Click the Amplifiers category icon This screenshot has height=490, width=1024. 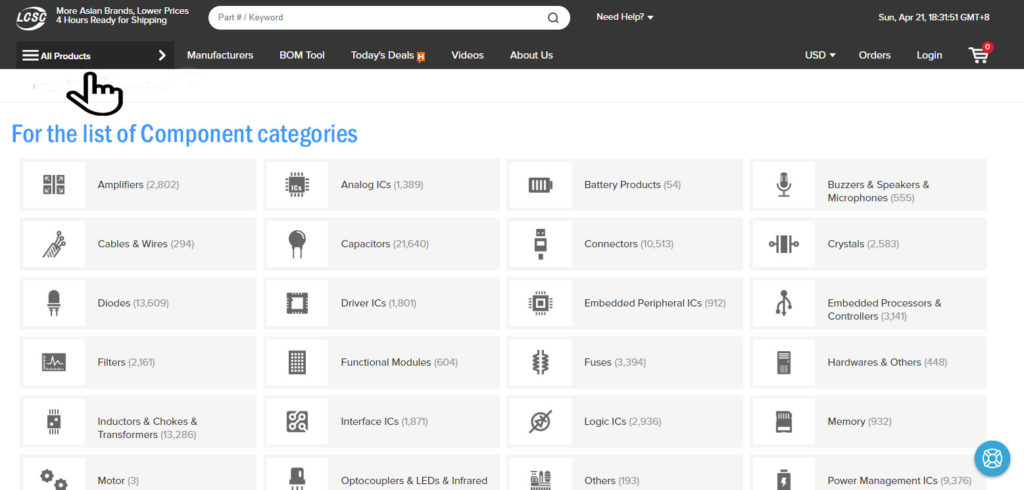coord(54,185)
